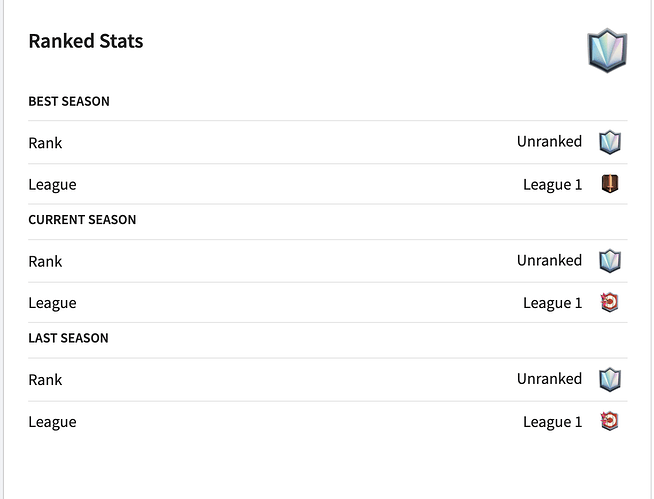Click Unranked value under Best Season
654x499 pixels.
click(x=549, y=142)
